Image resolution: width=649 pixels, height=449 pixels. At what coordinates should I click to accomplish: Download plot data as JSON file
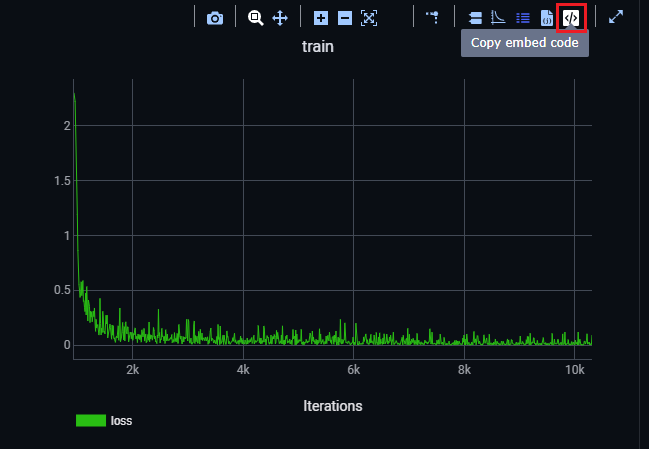coord(547,18)
